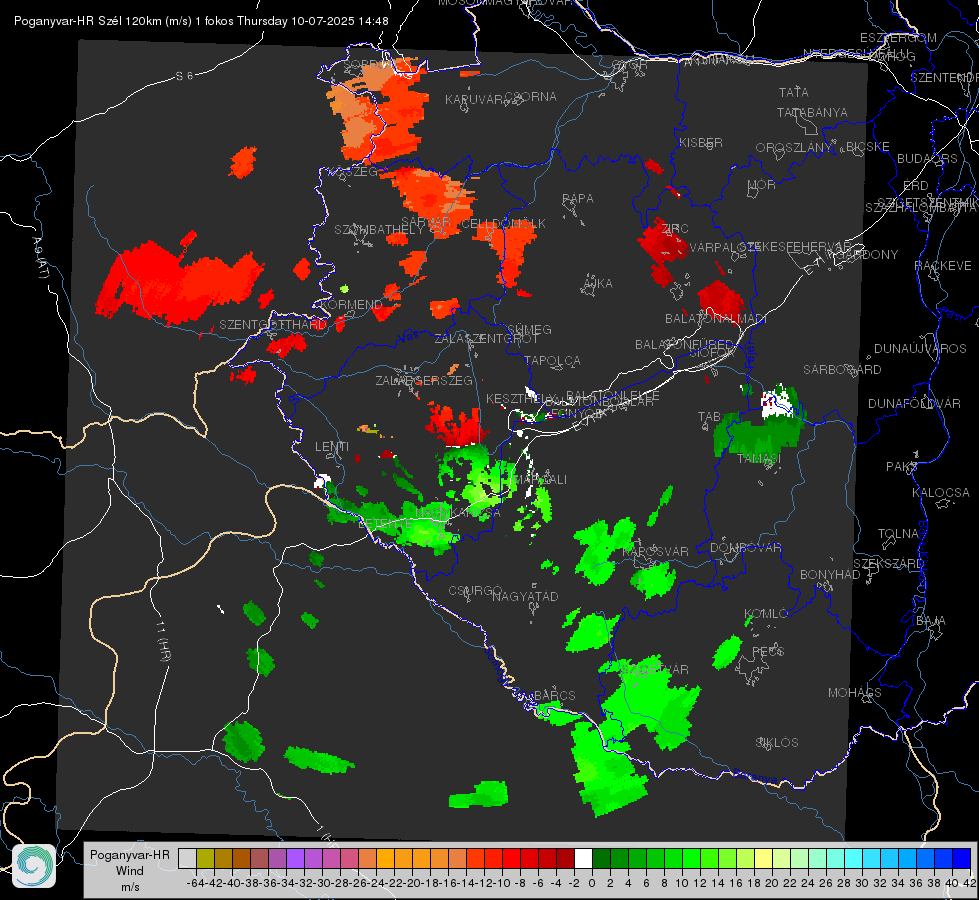The image size is (979, 900).
Task: Select the ZALAEGERSZEG label
Action: [x=424, y=380]
